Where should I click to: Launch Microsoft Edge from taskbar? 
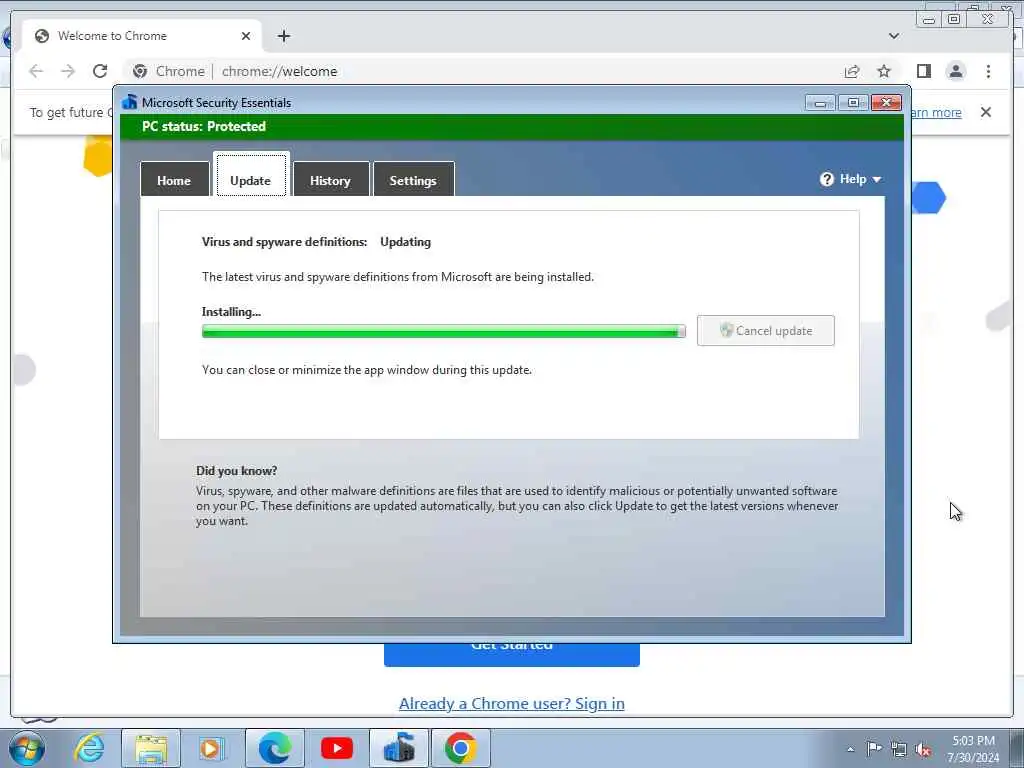click(275, 748)
